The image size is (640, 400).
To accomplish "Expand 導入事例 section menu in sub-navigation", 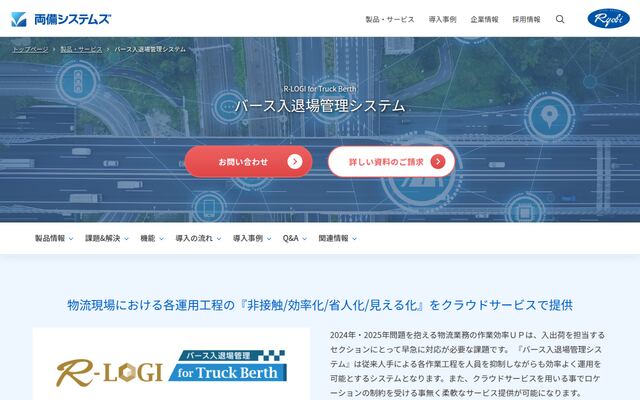I will pyautogui.click(x=252, y=238).
